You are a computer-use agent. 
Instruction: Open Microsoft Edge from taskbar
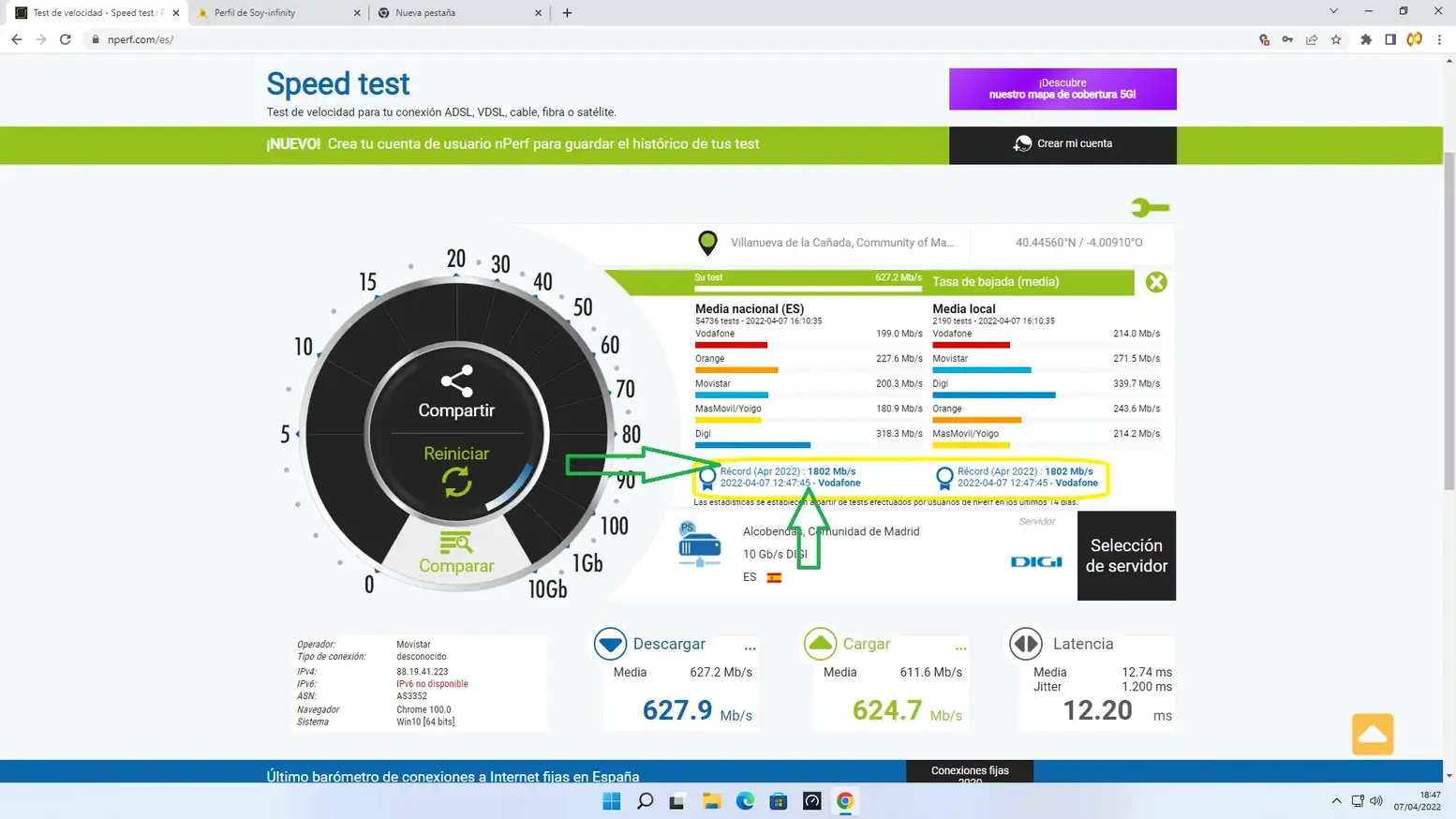point(745,801)
